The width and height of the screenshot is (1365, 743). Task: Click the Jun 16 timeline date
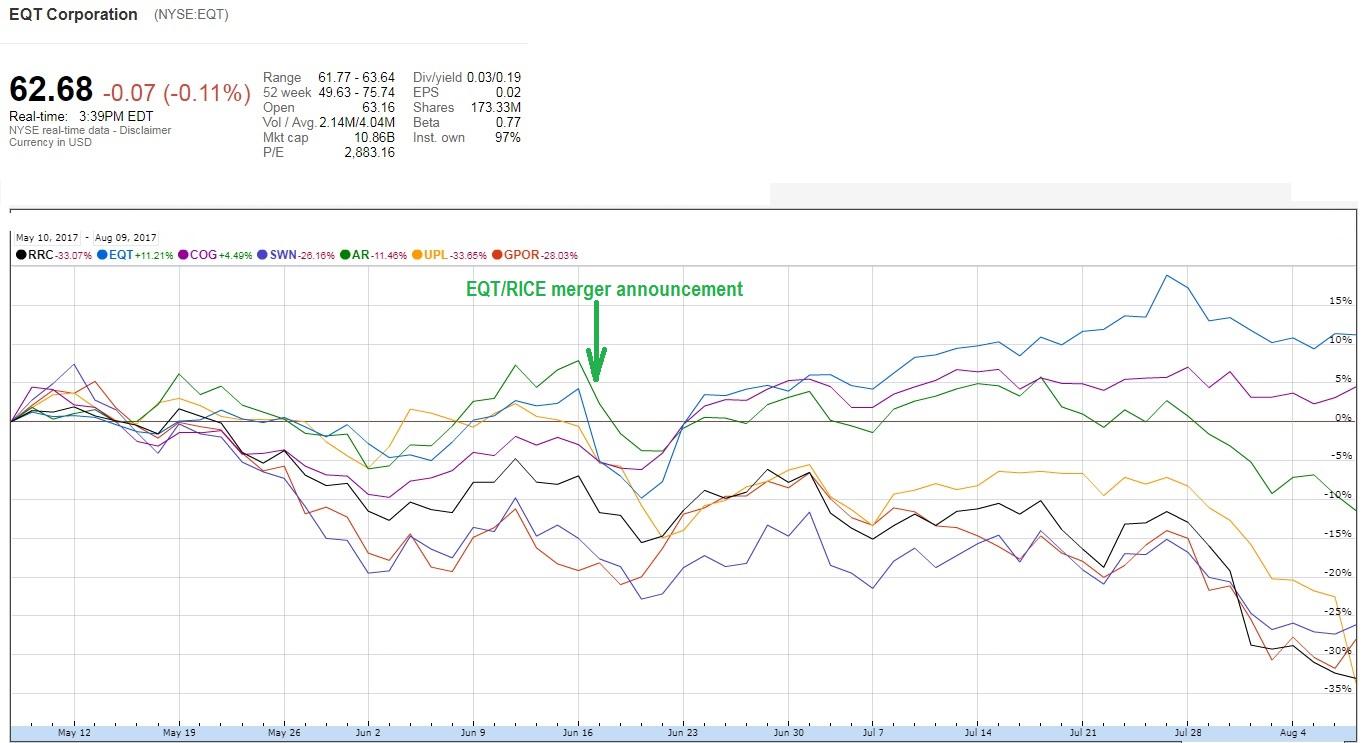pos(578,733)
